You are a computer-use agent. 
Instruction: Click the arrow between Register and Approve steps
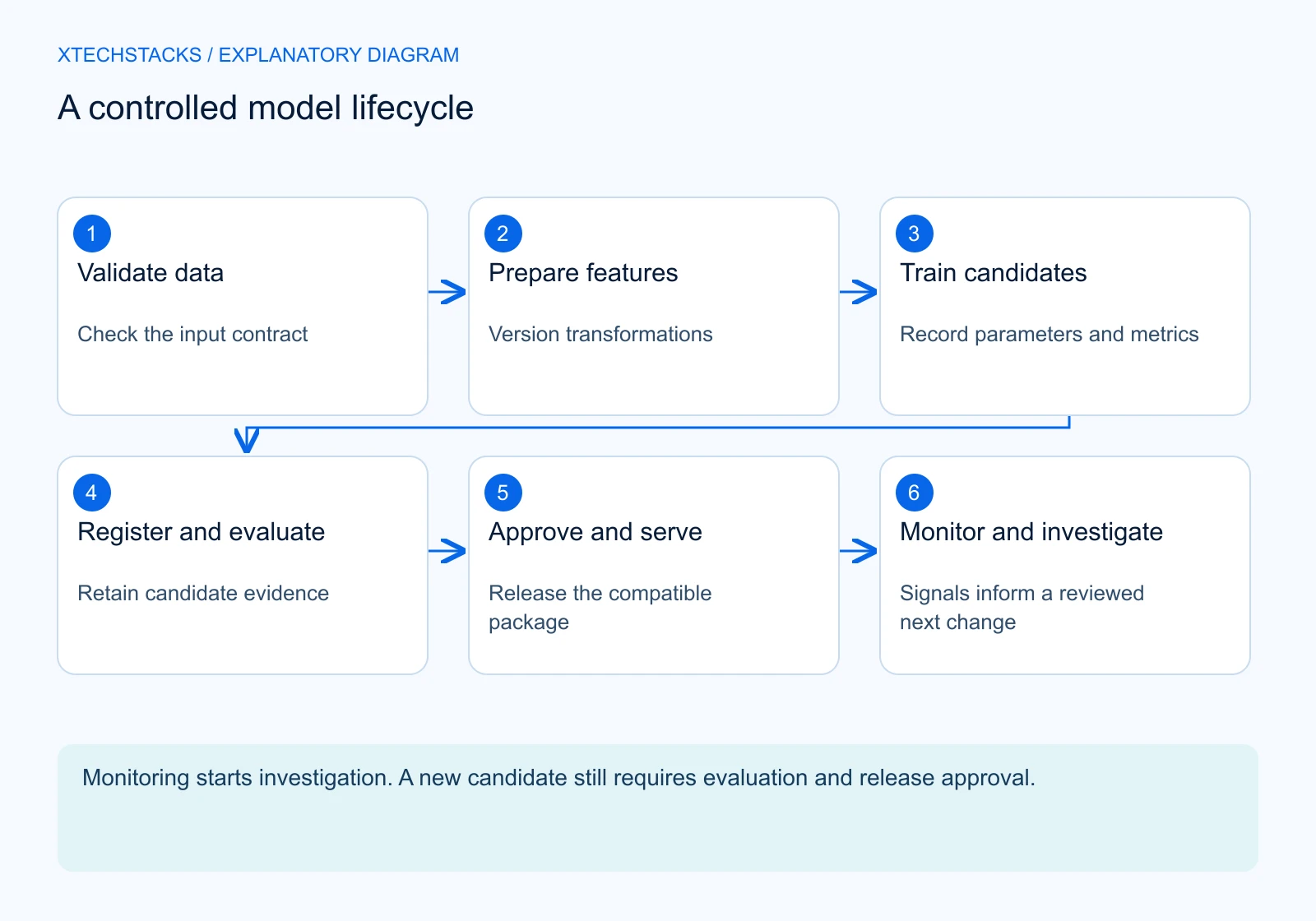[x=447, y=551]
